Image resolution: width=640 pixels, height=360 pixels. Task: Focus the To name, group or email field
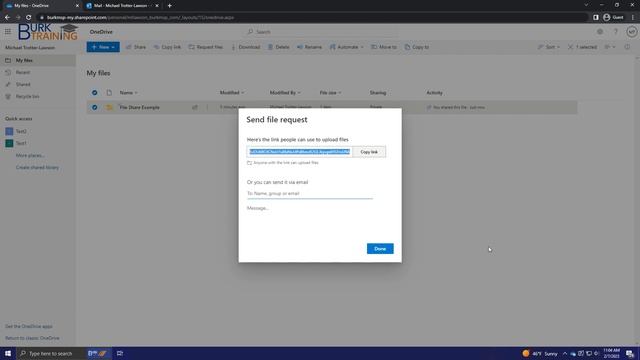[x=309, y=193]
